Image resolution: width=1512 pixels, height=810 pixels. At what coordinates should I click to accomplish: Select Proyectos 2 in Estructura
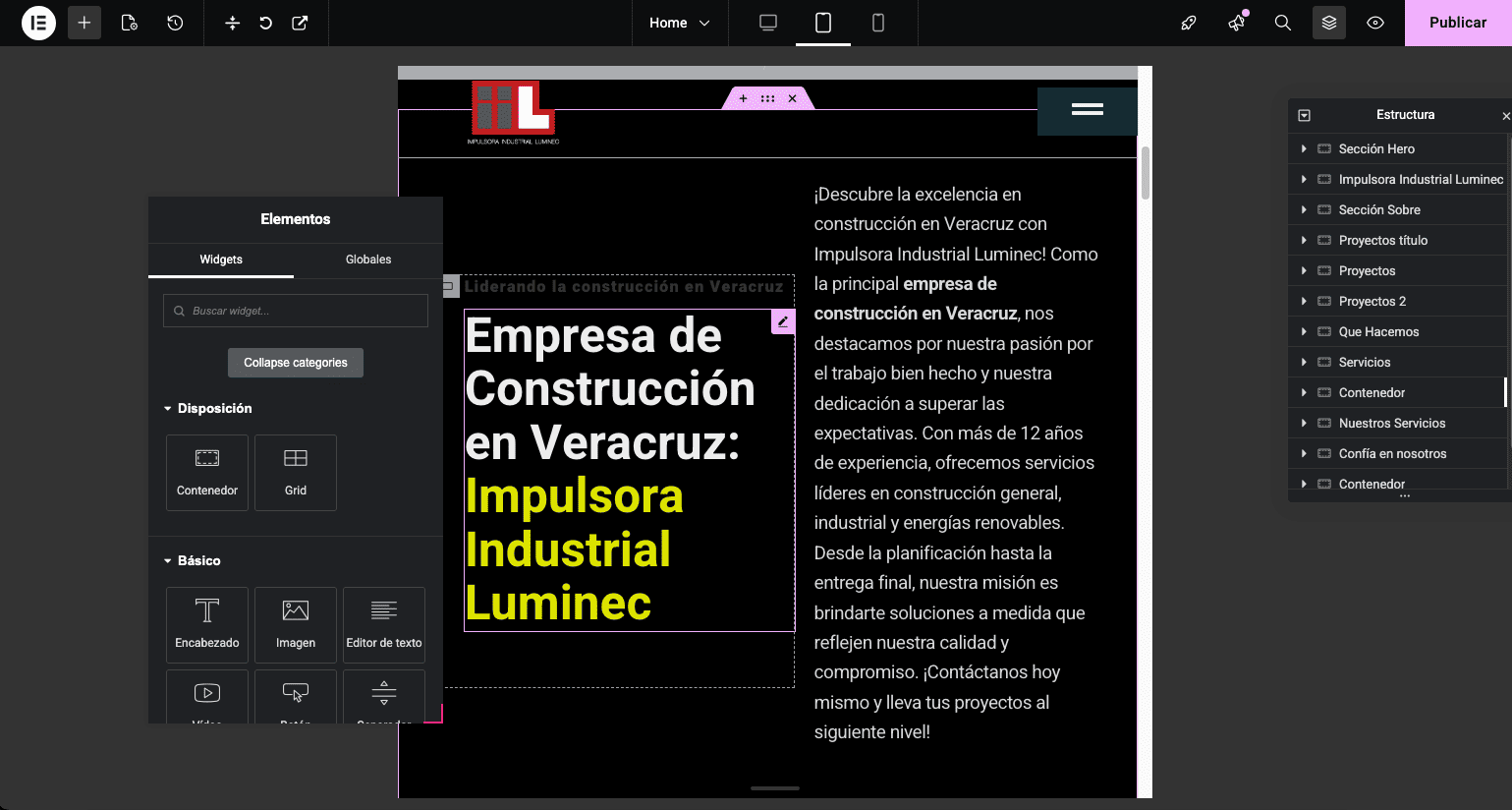point(1398,301)
